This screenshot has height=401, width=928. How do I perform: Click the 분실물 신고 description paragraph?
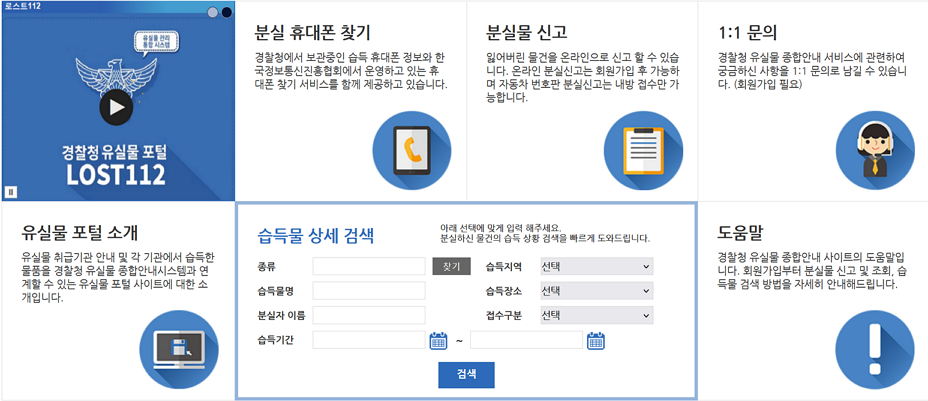click(x=582, y=78)
